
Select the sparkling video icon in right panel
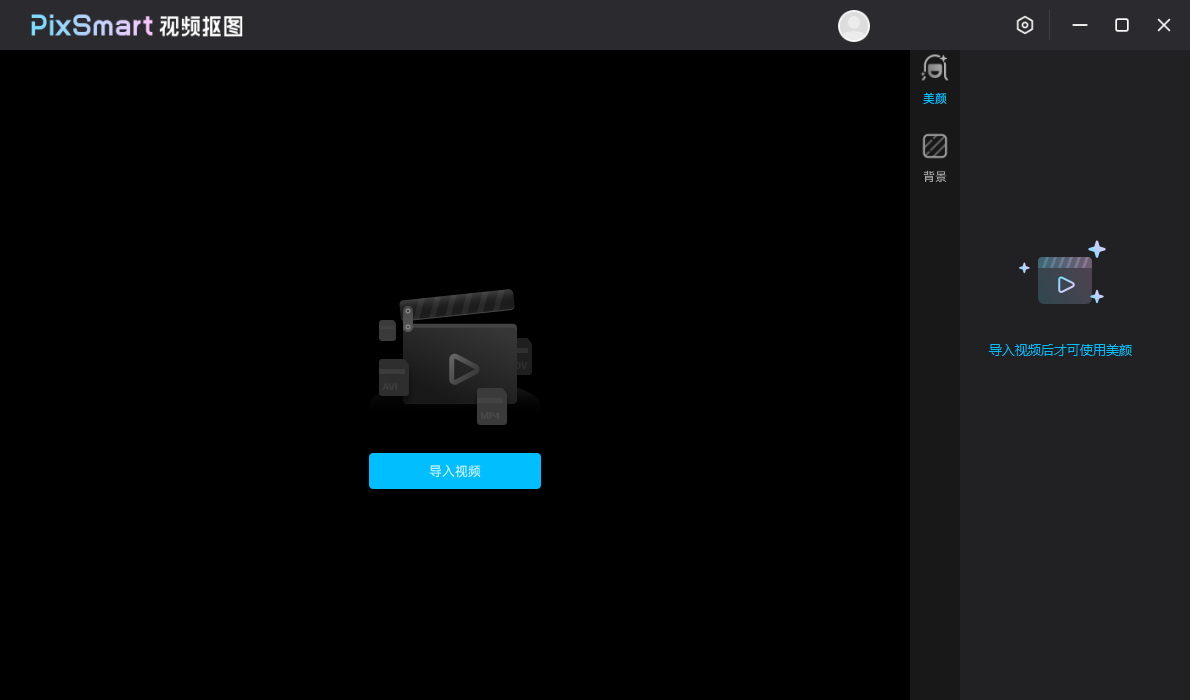[x=1066, y=281]
